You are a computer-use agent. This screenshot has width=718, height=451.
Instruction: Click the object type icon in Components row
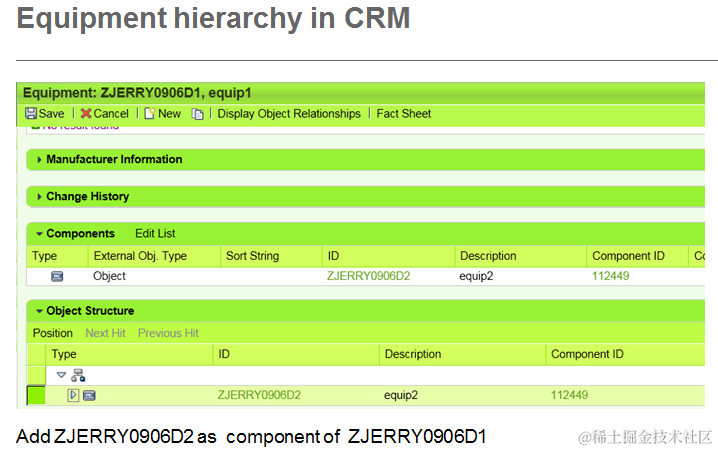coord(57,276)
